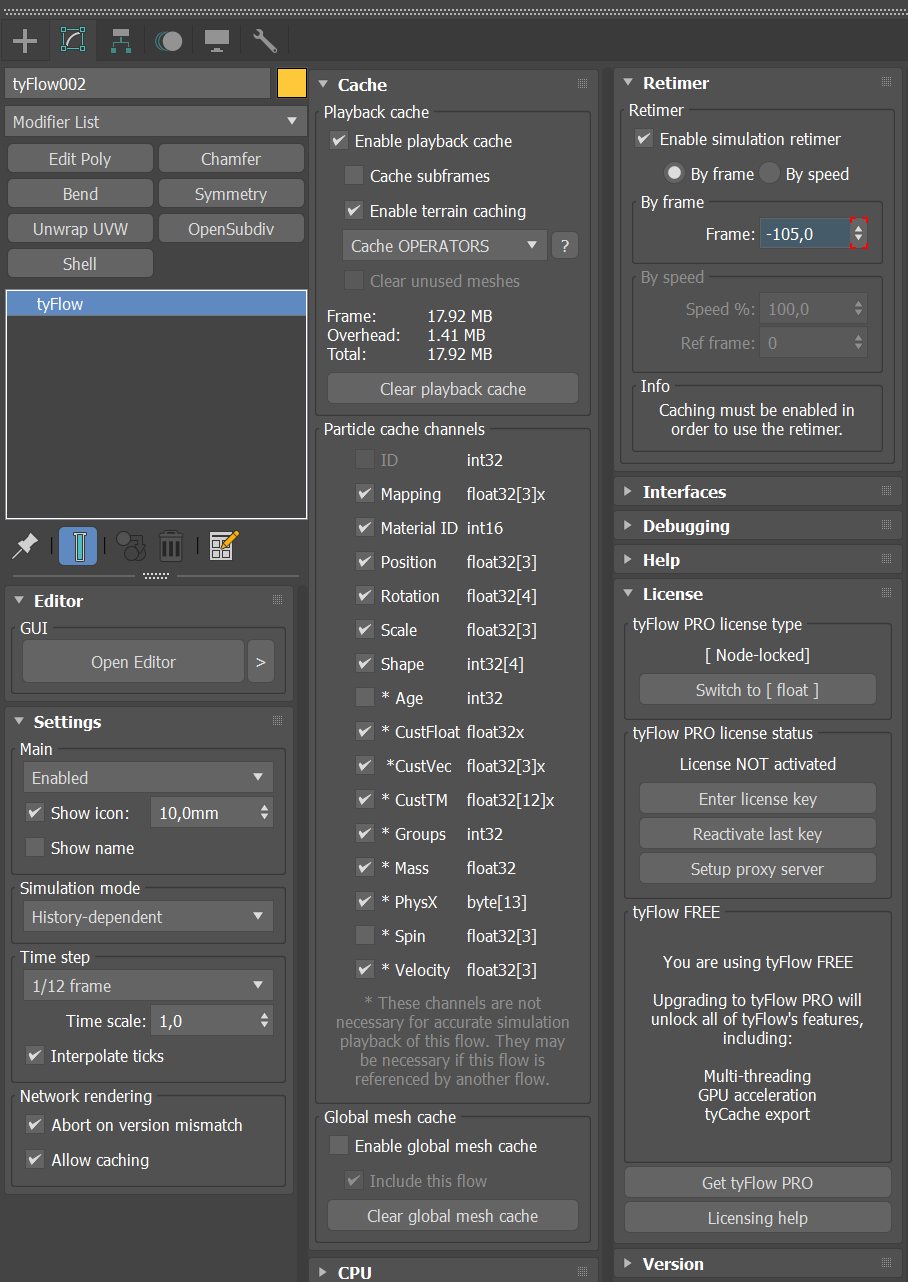
Task: Enable the Cache subframes checkbox
Action: pyautogui.click(x=354, y=176)
